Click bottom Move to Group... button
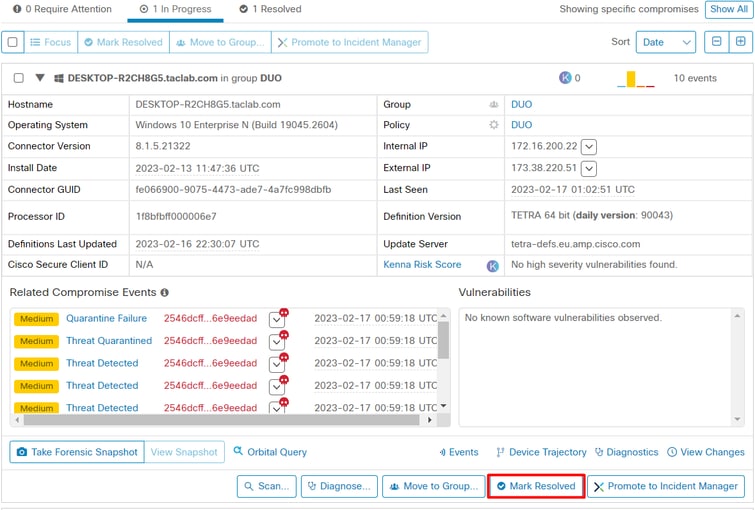 coord(434,486)
